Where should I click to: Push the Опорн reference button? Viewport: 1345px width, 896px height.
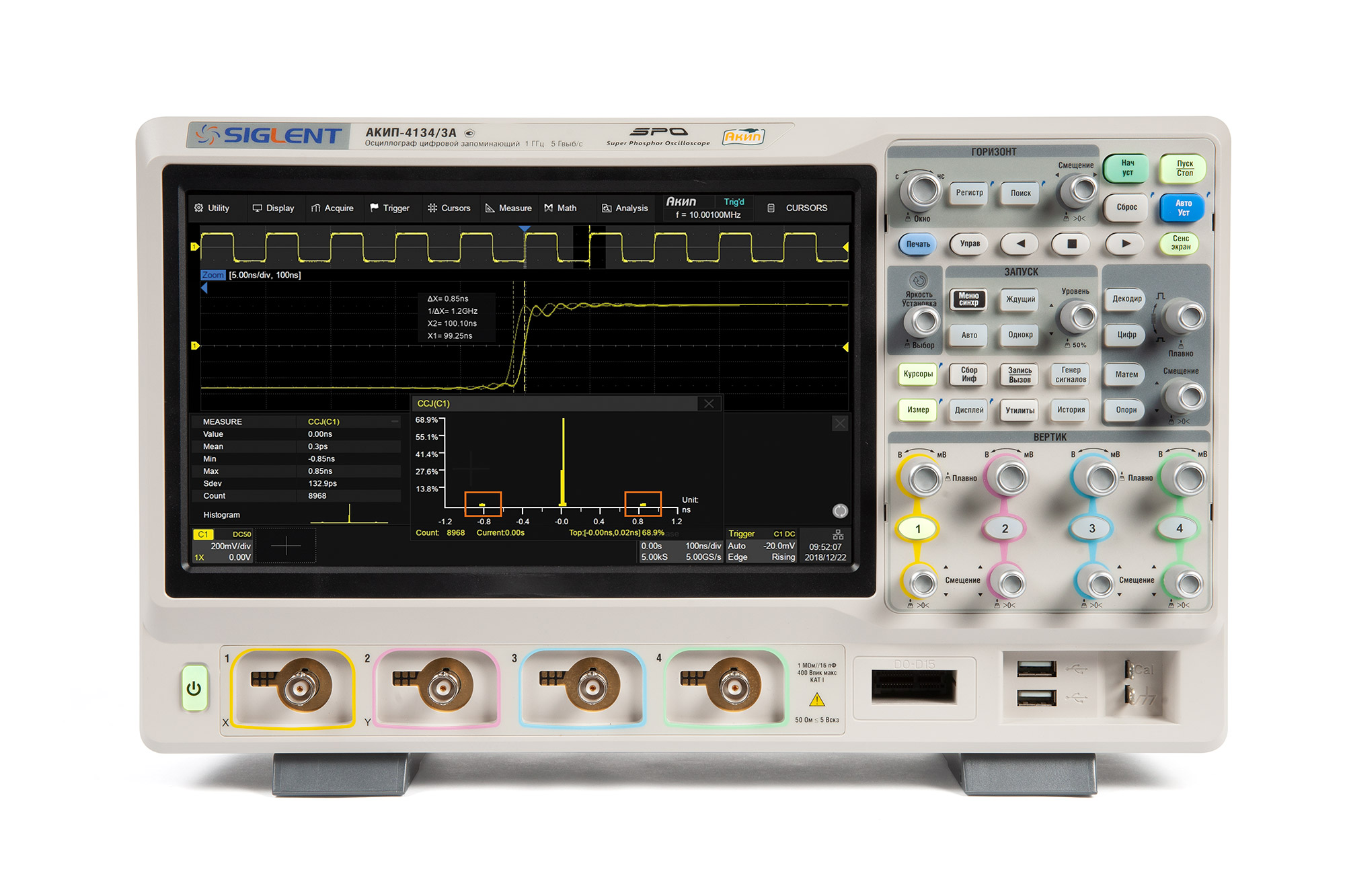(x=1126, y=409)
